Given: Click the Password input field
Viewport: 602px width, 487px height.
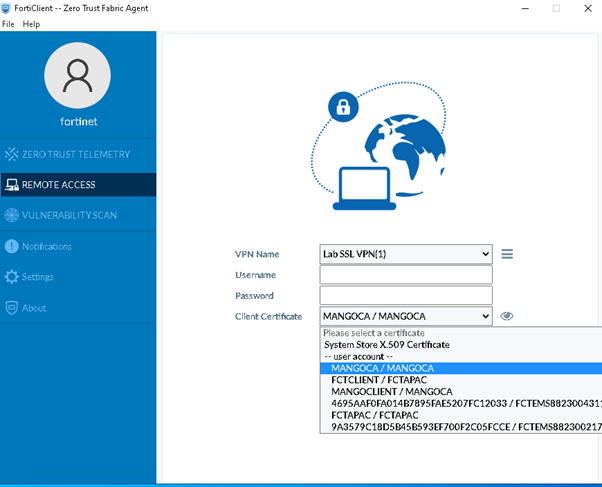Looking at the screenshot, I should click(405, 296).
